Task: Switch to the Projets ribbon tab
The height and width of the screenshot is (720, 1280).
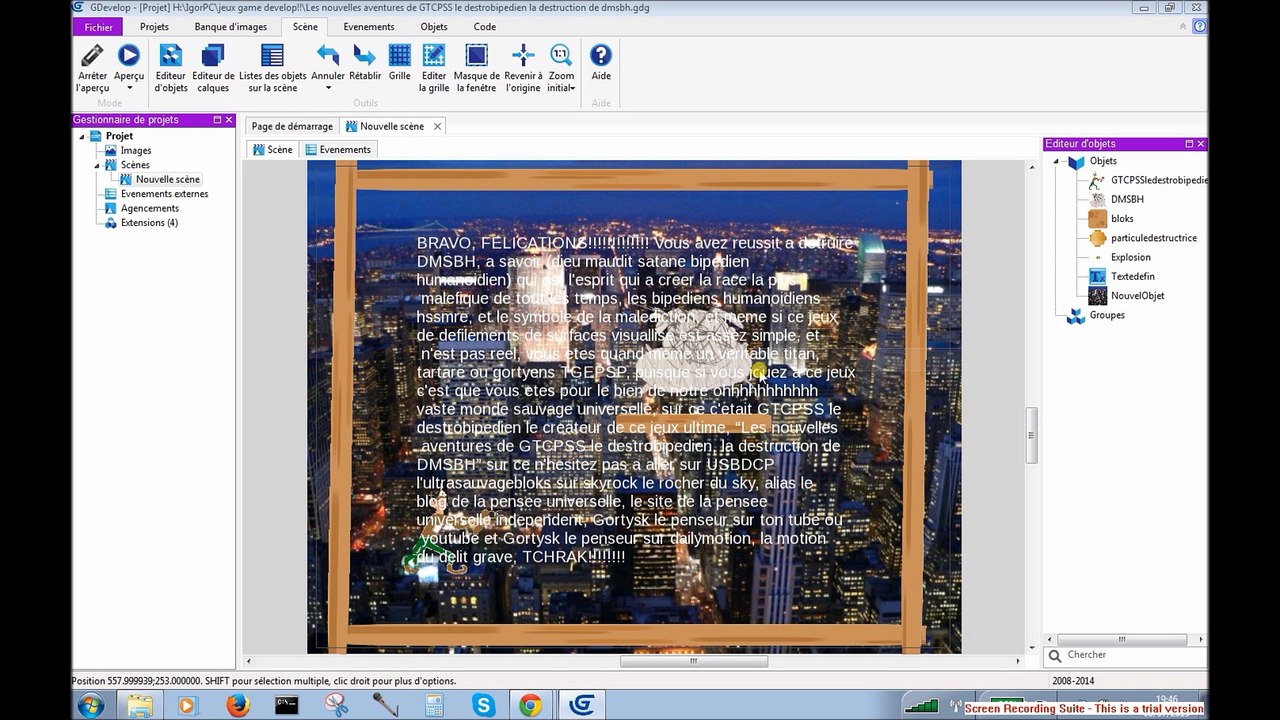Action: pos(154,27)
